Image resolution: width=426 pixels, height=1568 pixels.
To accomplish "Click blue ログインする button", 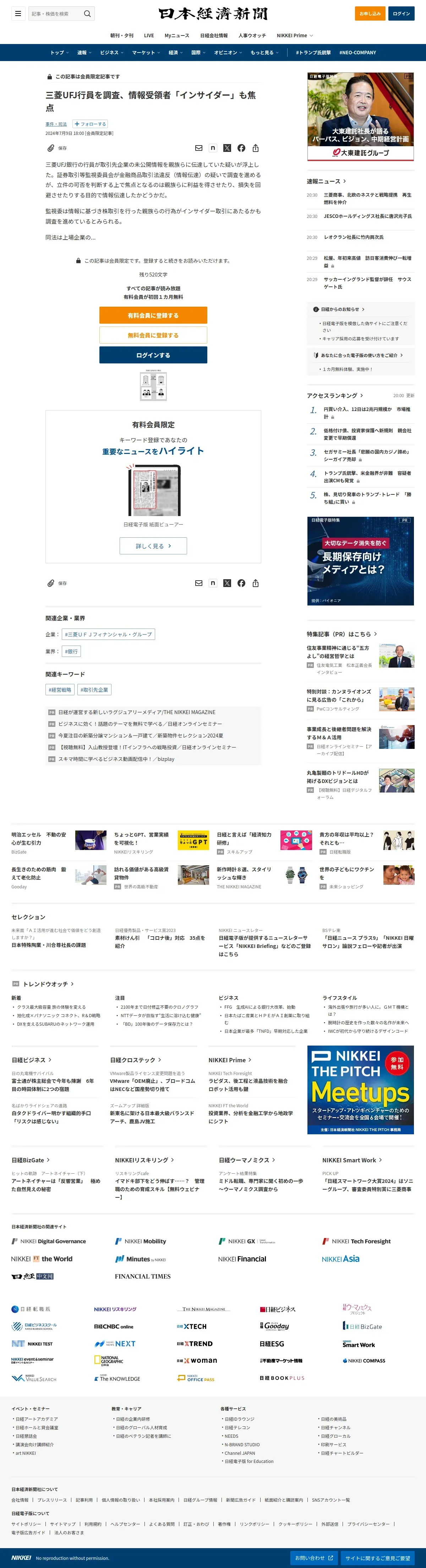I will [x=153, y=355].
